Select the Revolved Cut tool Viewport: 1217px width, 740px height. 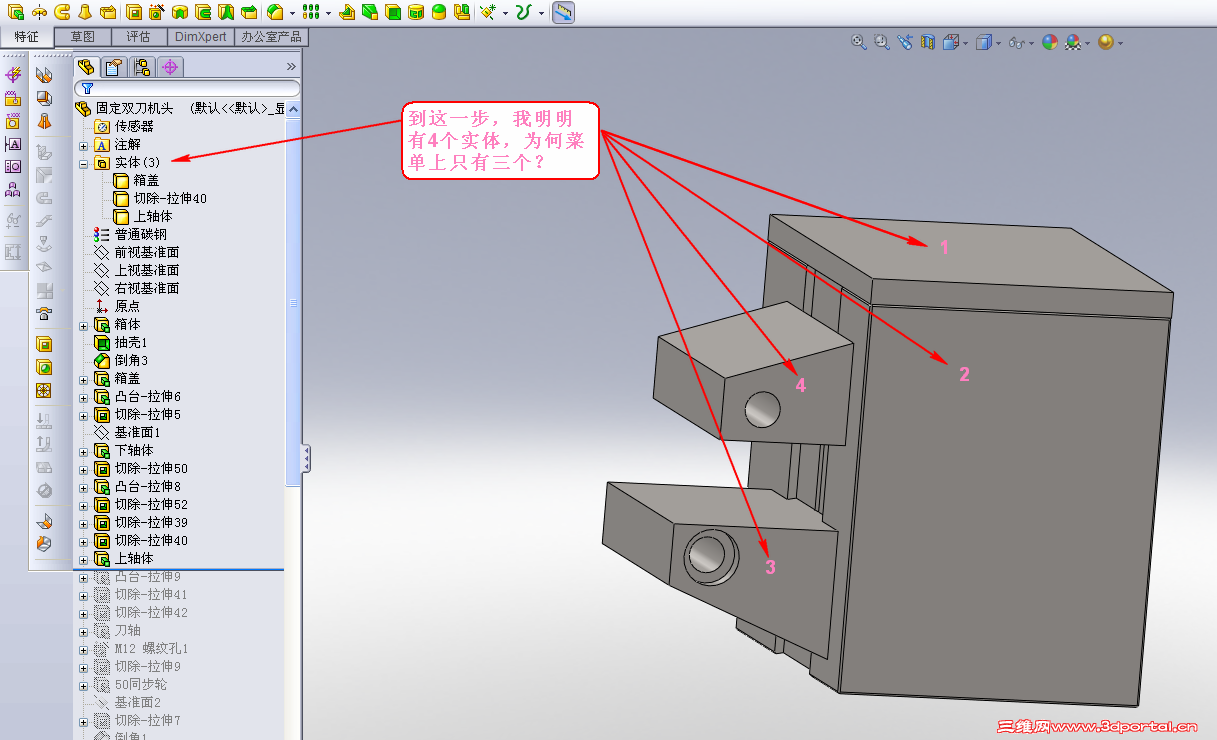[179, 12]
